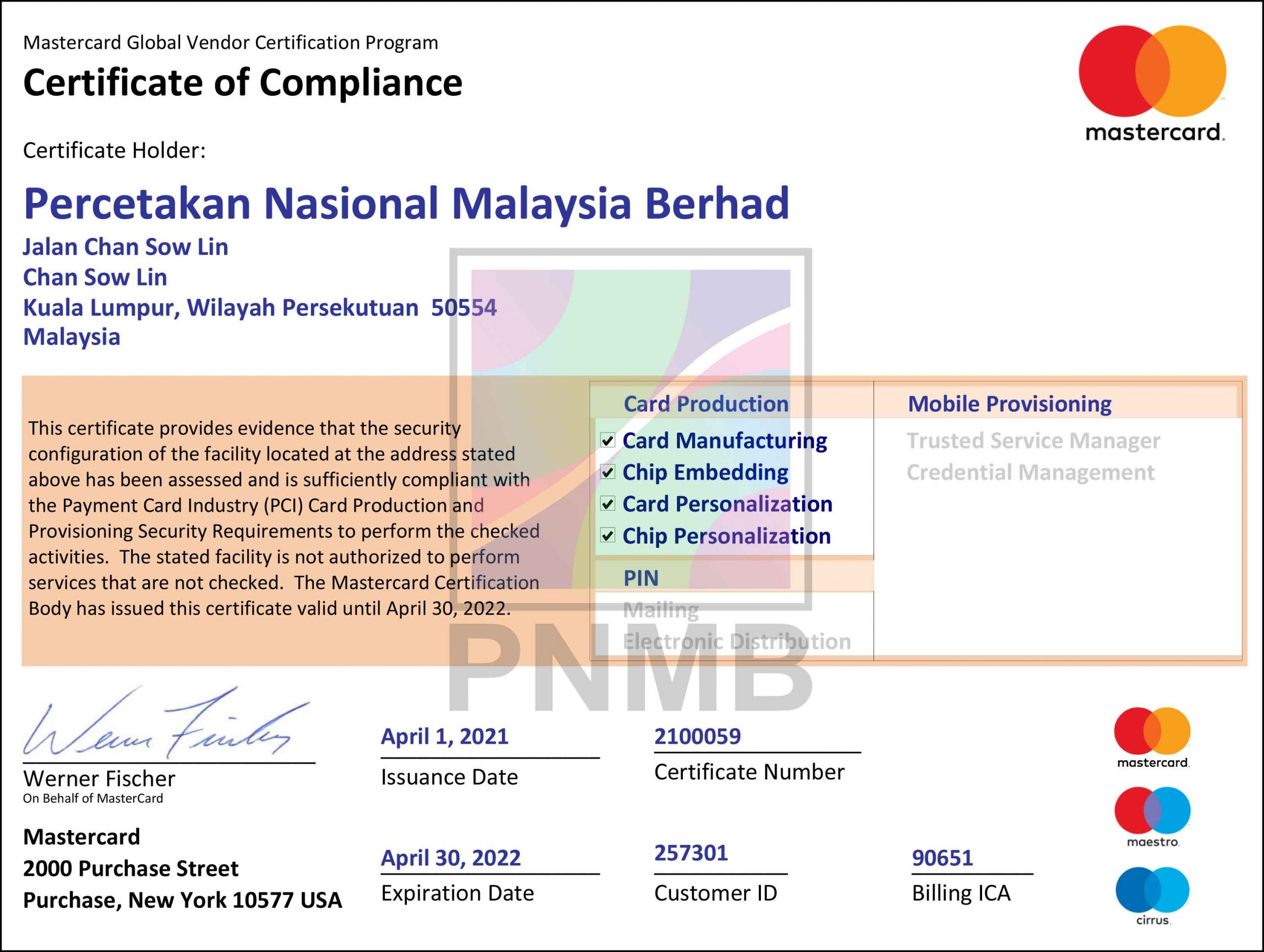Toggle the Card Manufacturing checkbox
1264x952 pixels.
point(607,440)
